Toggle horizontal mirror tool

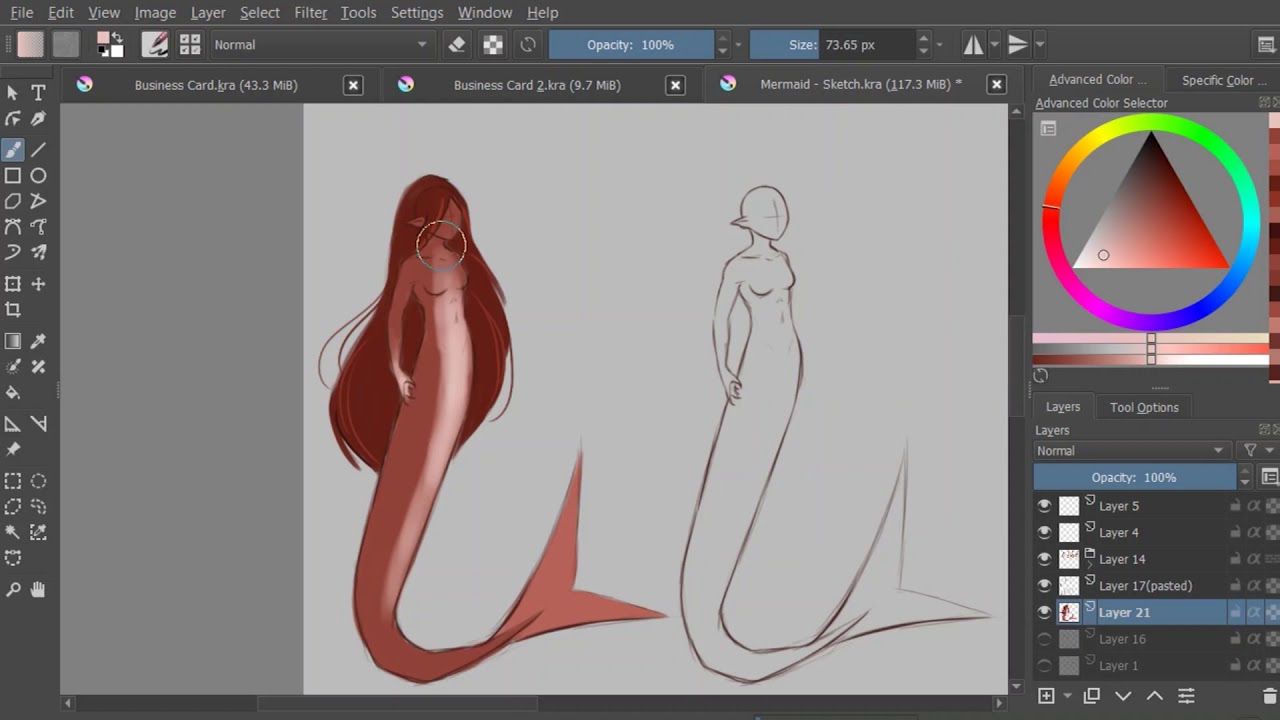[973, 44]
